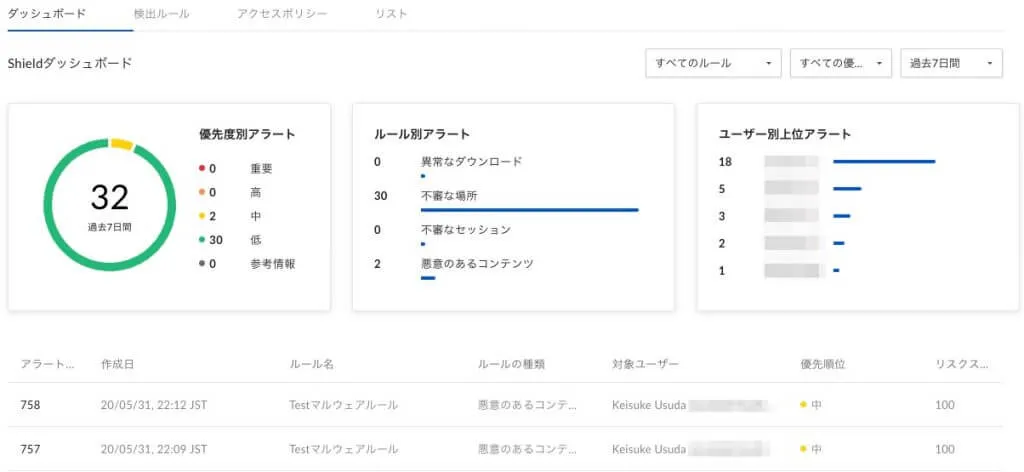
Task: Click the top user bar with 18 alerts
Action: tap(883, 161)
